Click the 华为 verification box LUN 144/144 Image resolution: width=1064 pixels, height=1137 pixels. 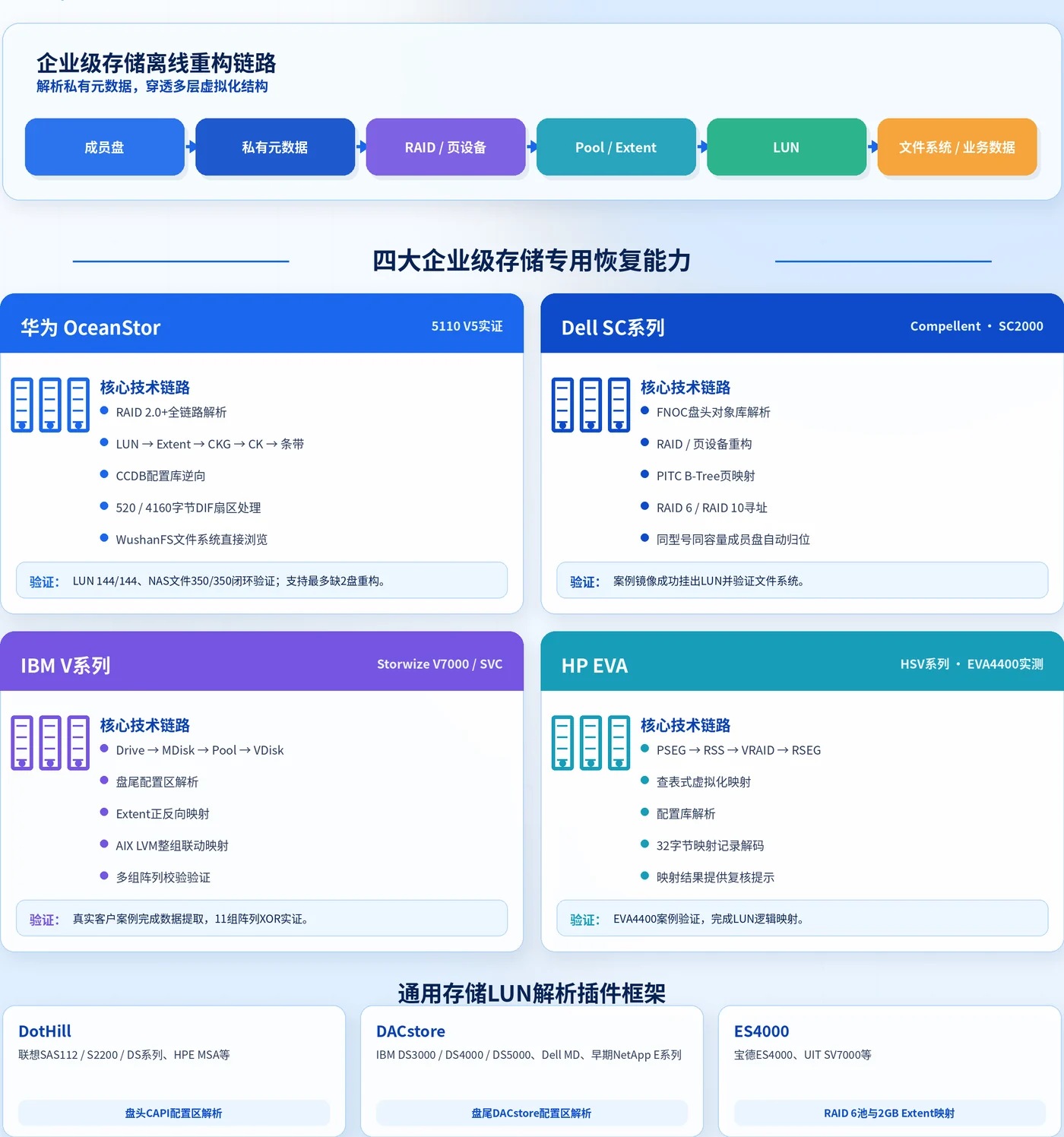point(261,581)
